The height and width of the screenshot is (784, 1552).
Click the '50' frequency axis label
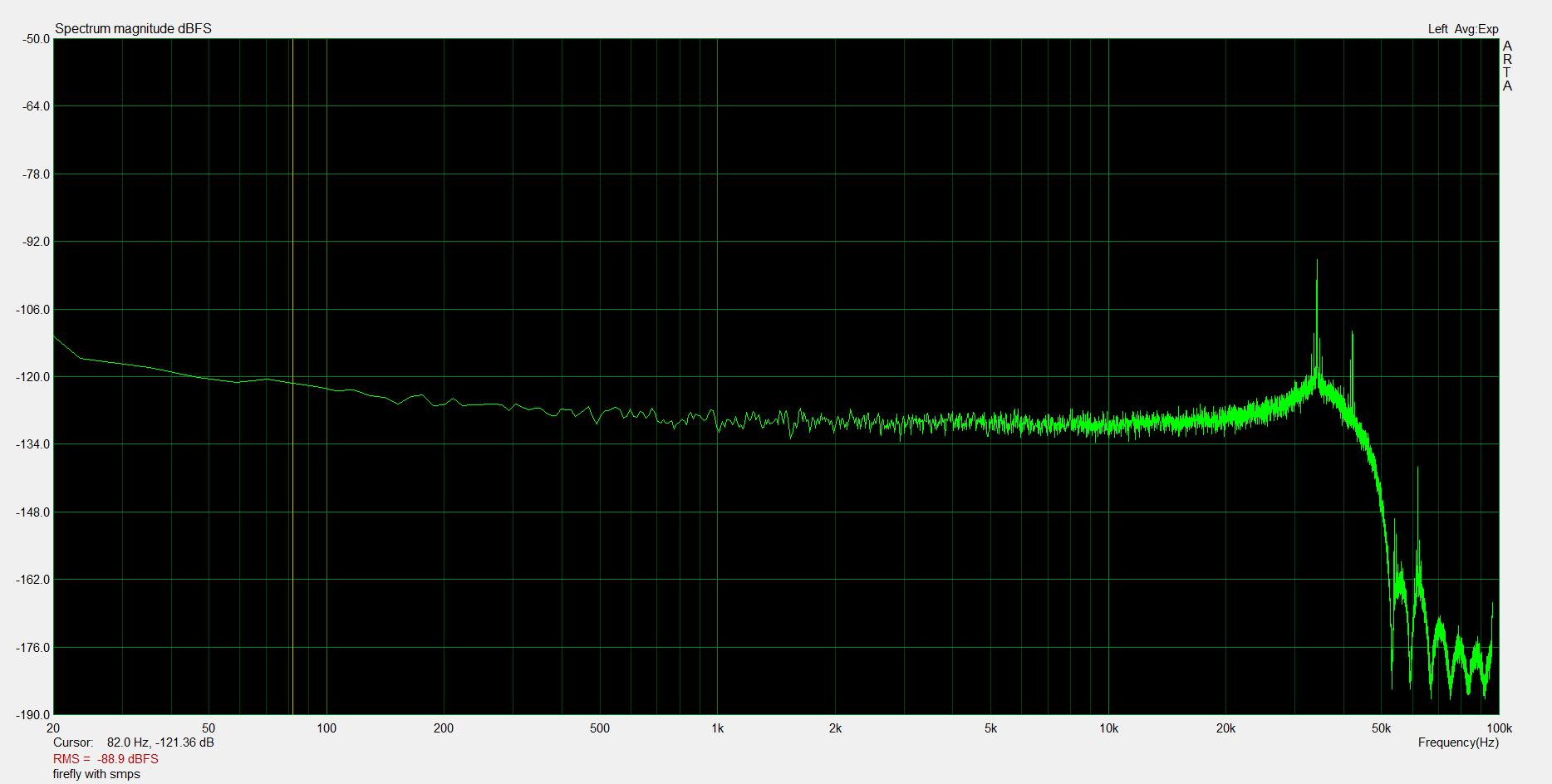pos(209,728)
